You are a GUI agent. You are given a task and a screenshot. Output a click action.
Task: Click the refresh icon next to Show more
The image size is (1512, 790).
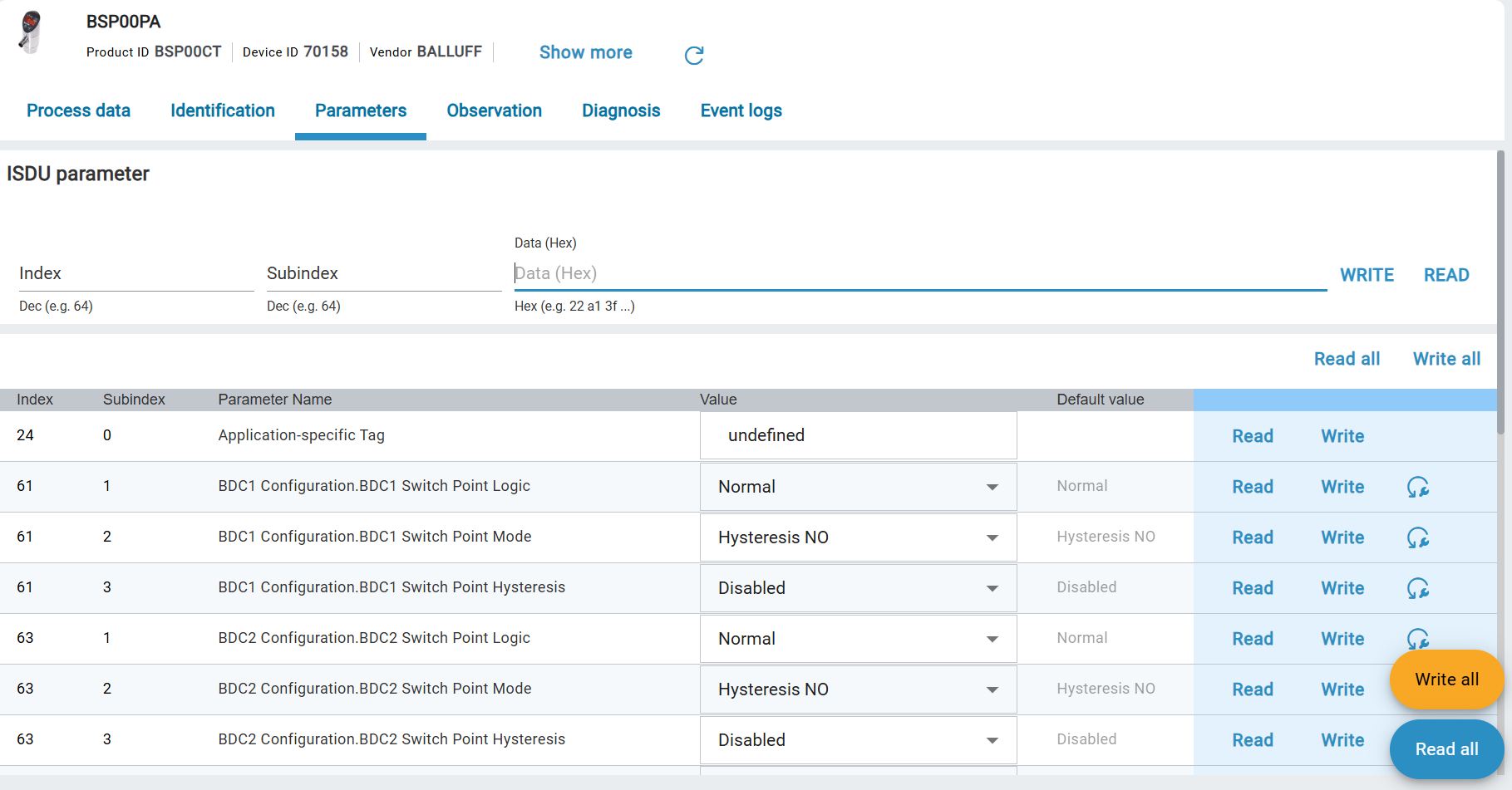tap(693, 55)
